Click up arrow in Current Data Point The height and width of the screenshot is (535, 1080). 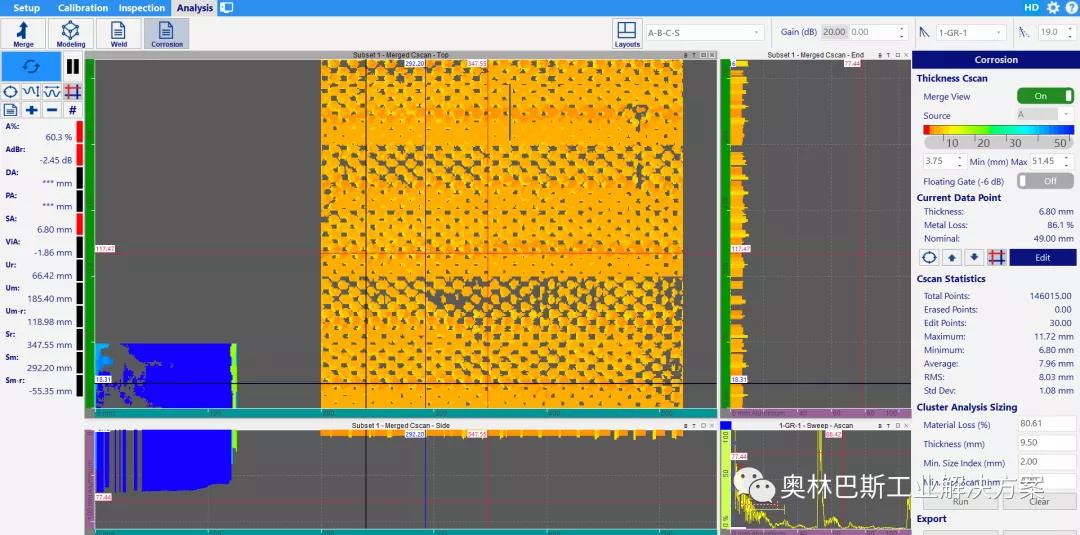(951, 258)
